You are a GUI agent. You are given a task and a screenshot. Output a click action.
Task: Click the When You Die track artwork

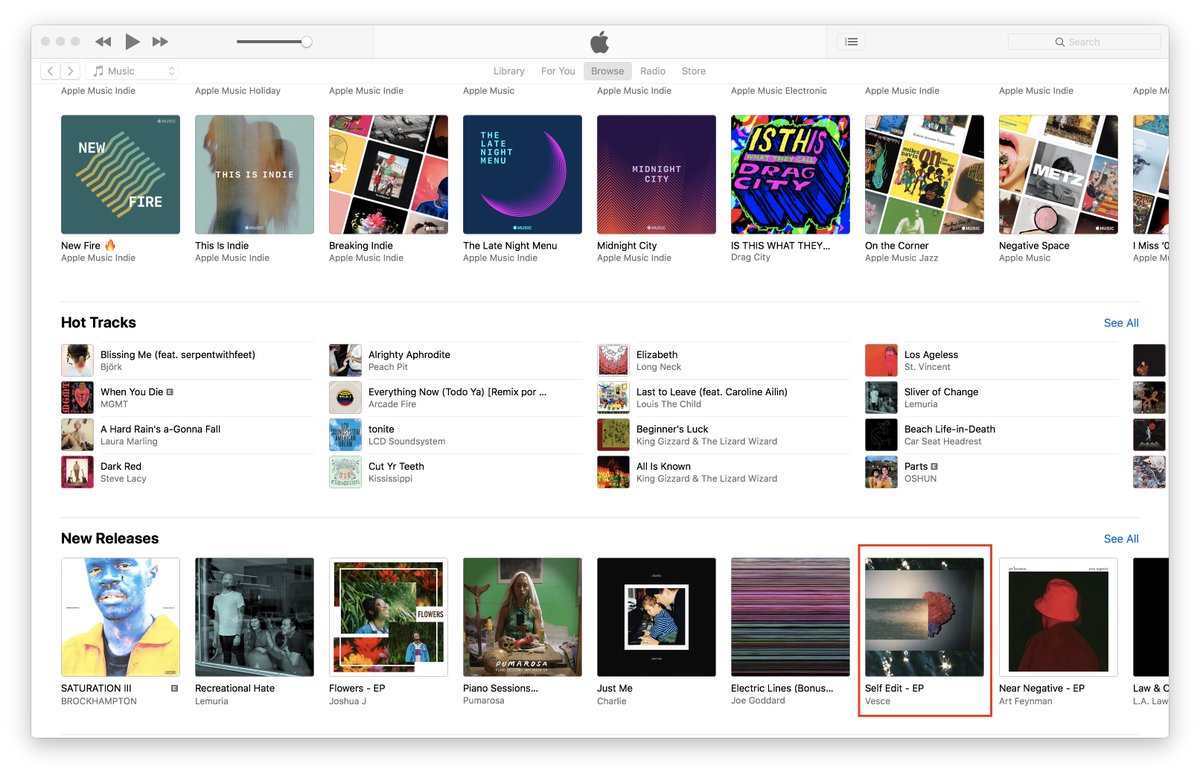[77, 397]
